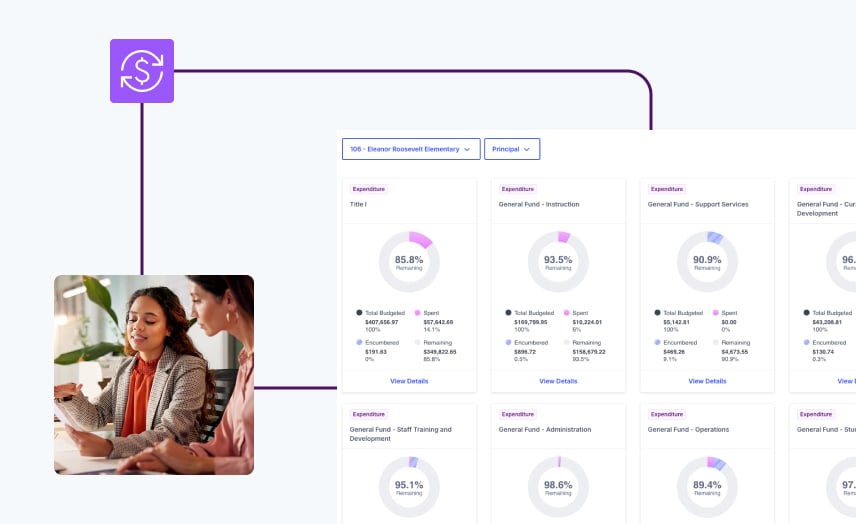Click the Expenditure tag on the Title I card
The width and height of the screenshot is (856, 524).
point(368,189)
